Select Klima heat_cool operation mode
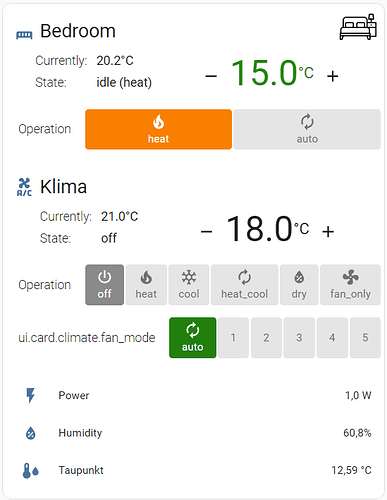 (245, 285)
